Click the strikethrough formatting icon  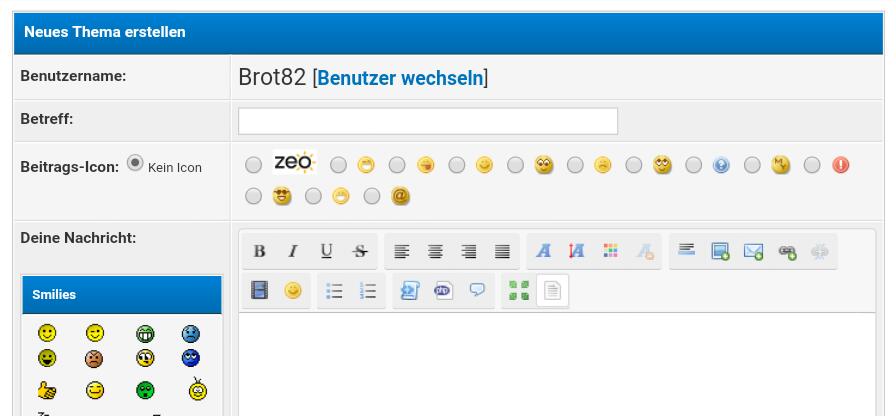pos(360,252)
